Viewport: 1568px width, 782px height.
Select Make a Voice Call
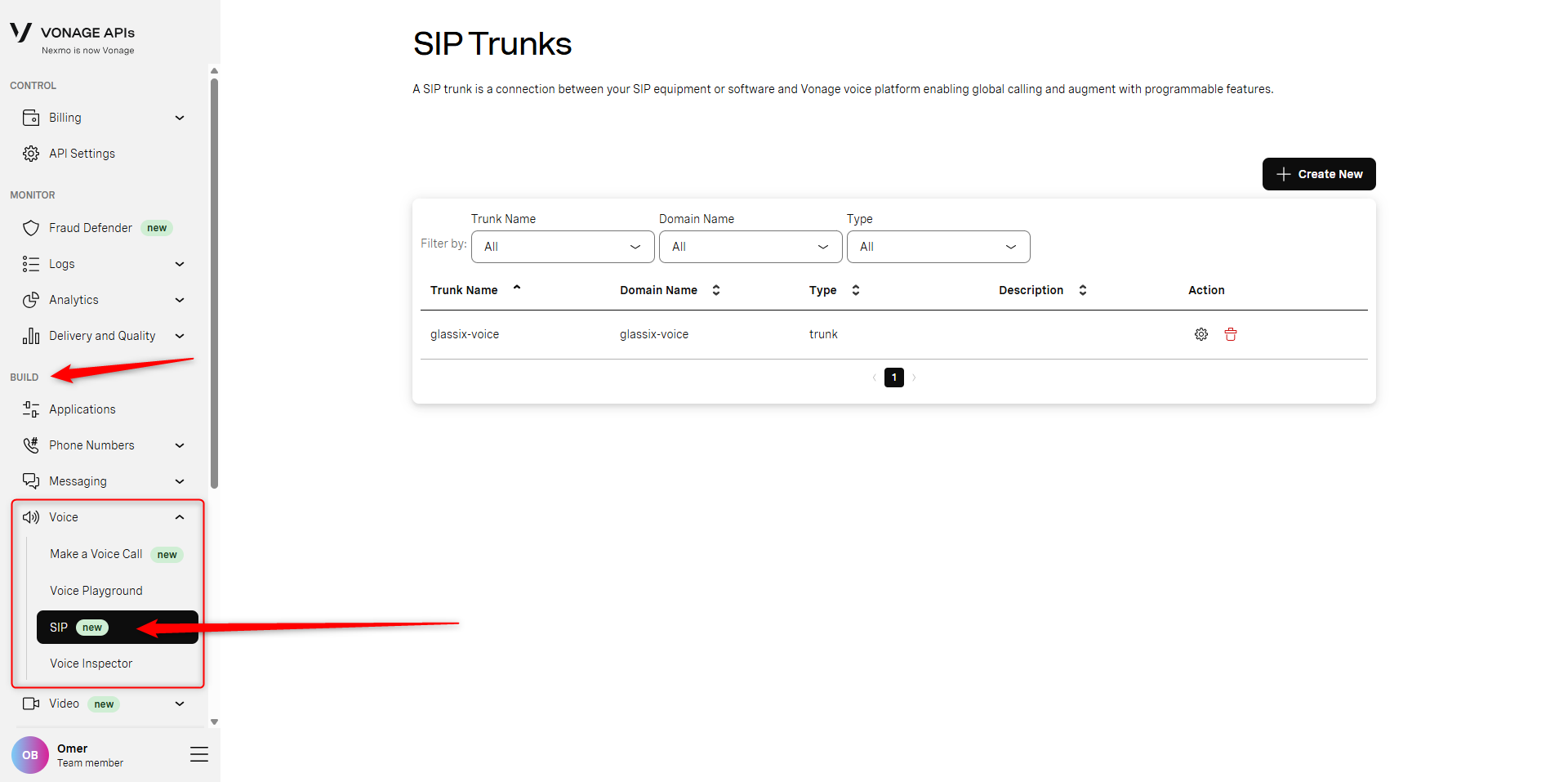point(96,554)
